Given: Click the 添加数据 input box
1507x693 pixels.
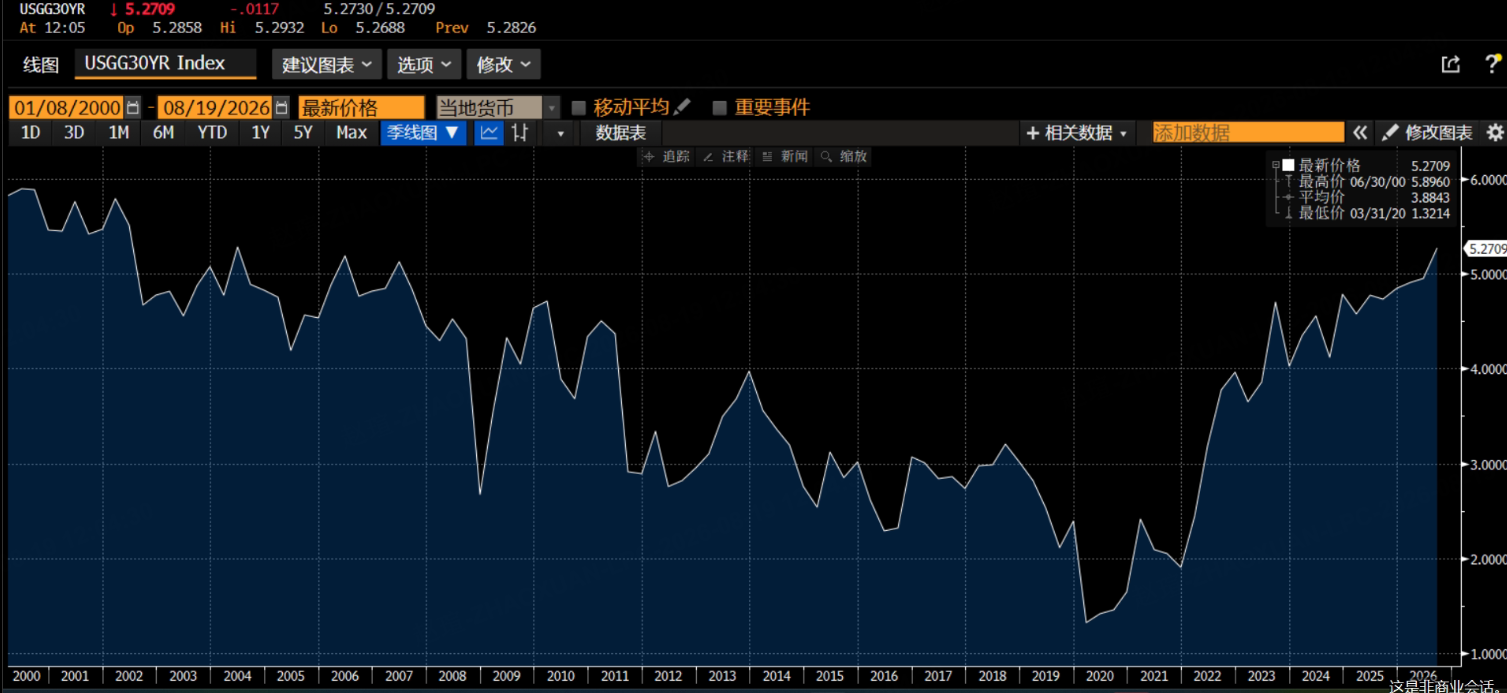Looking at the screenshot, I should coord(1247,133).
